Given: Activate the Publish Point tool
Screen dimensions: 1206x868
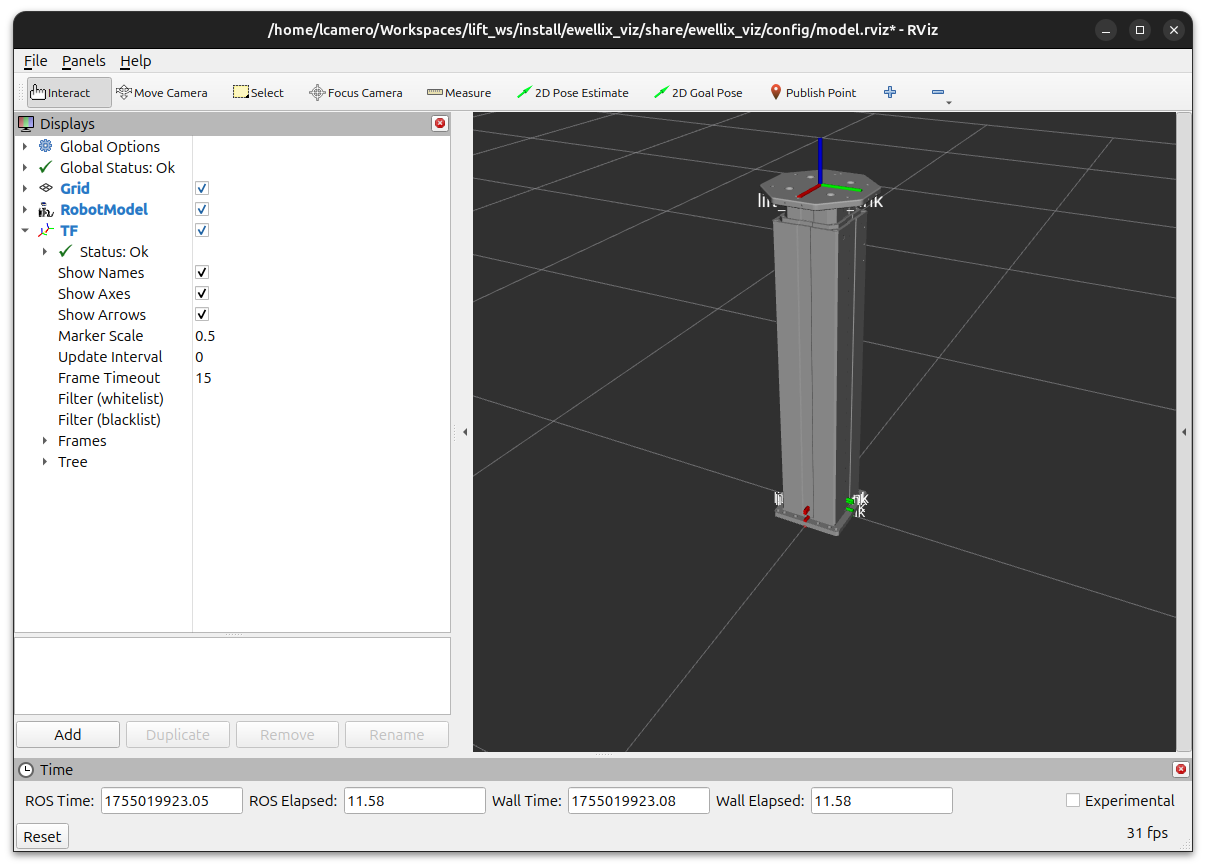Looking at the screenshot, I should point(812,93).
